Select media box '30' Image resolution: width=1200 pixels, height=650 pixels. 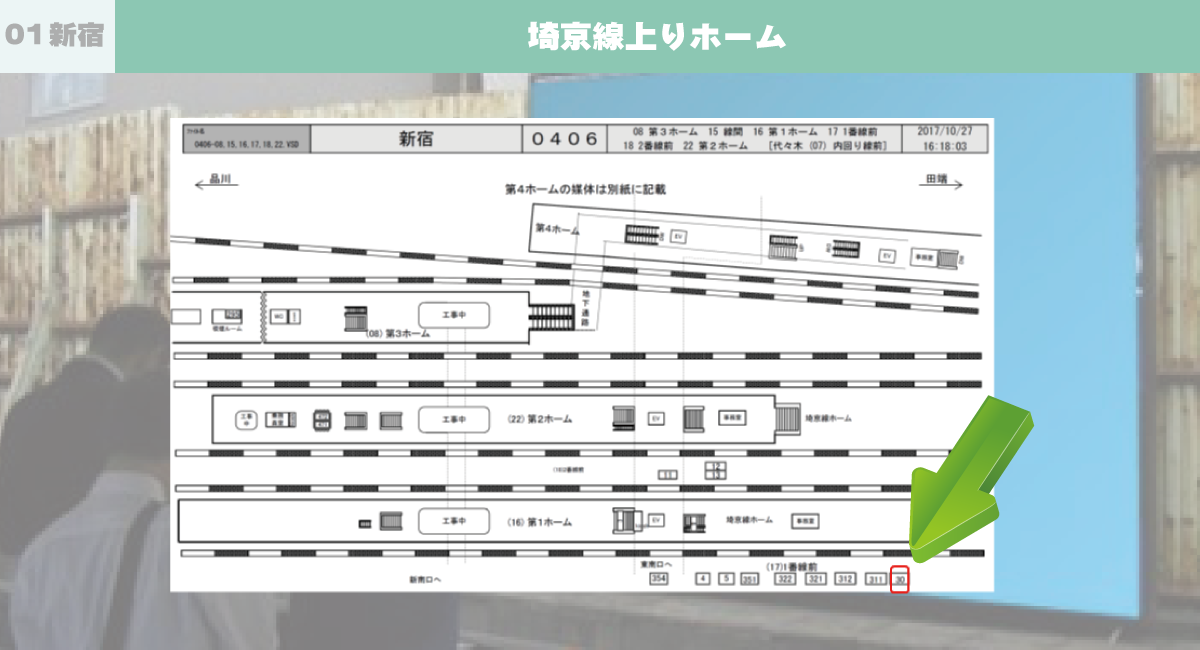pos(900,580)
